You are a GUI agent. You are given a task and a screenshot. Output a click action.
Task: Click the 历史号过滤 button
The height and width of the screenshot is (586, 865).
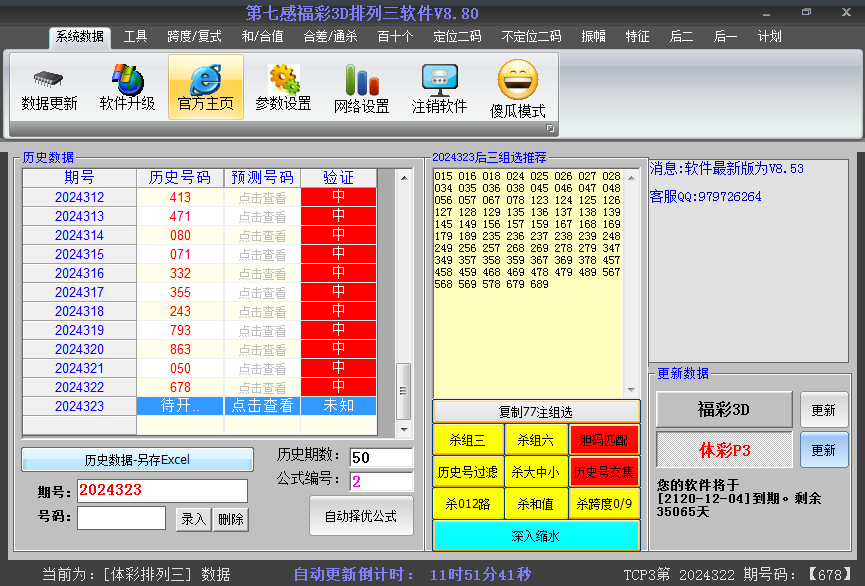coord(468,472)
